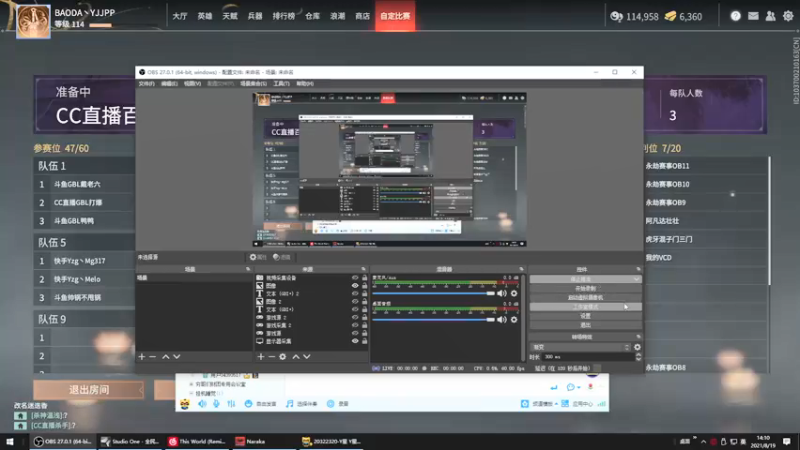Screen dimensions: 800x450
Task: Toggle lock on 图像 source
Action: click(x=364, y=286)
